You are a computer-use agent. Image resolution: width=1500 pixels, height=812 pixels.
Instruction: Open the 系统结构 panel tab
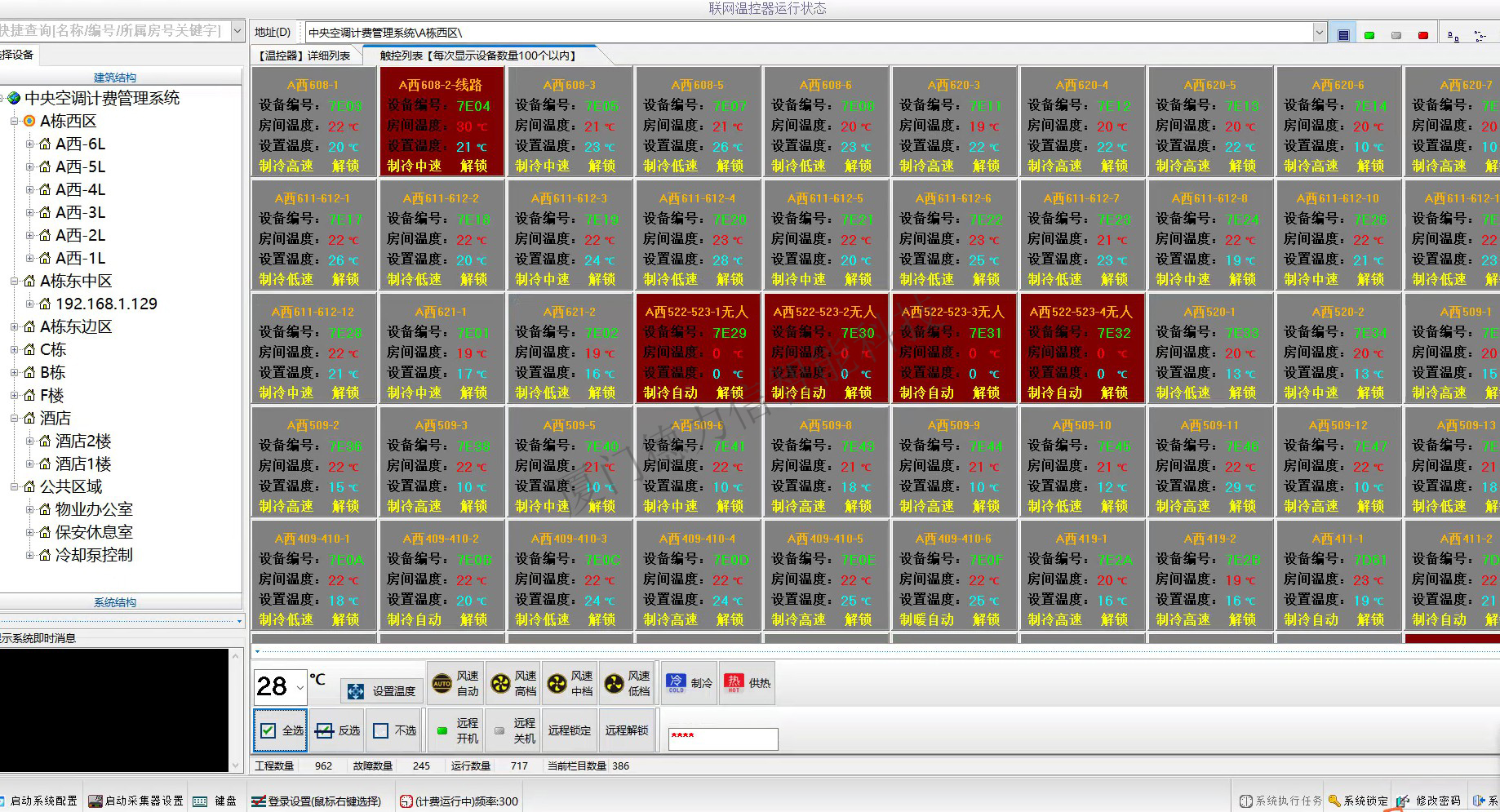click(x=115, y=602)
